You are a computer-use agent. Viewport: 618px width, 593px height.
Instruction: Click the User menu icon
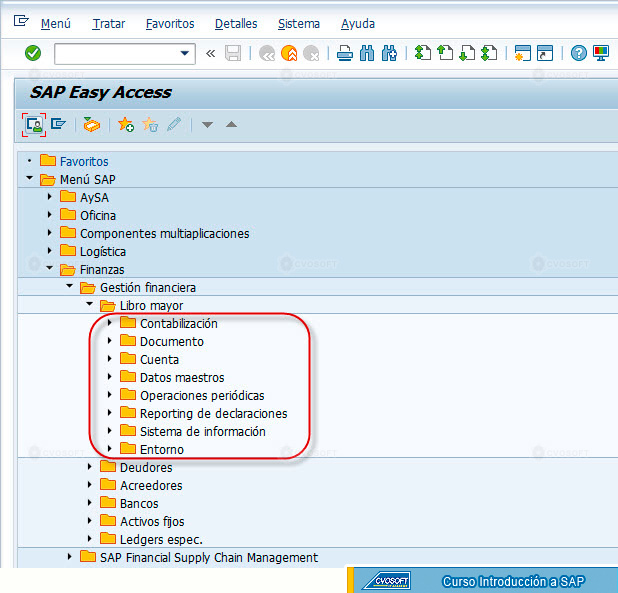(34, 125)
